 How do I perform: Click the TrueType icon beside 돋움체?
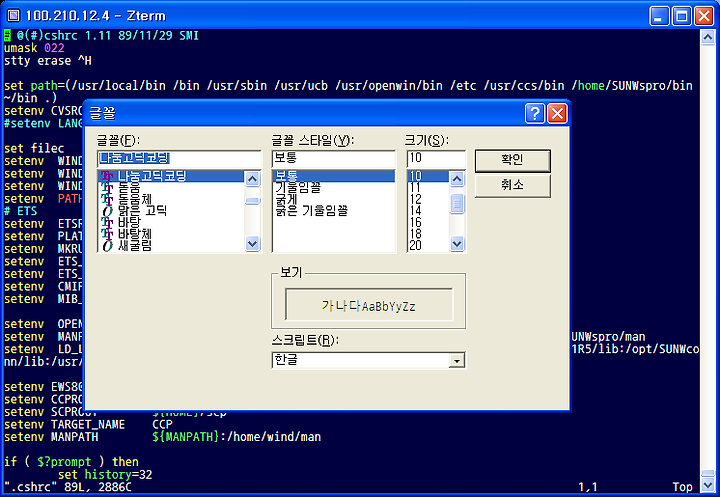tap(107, 199)
